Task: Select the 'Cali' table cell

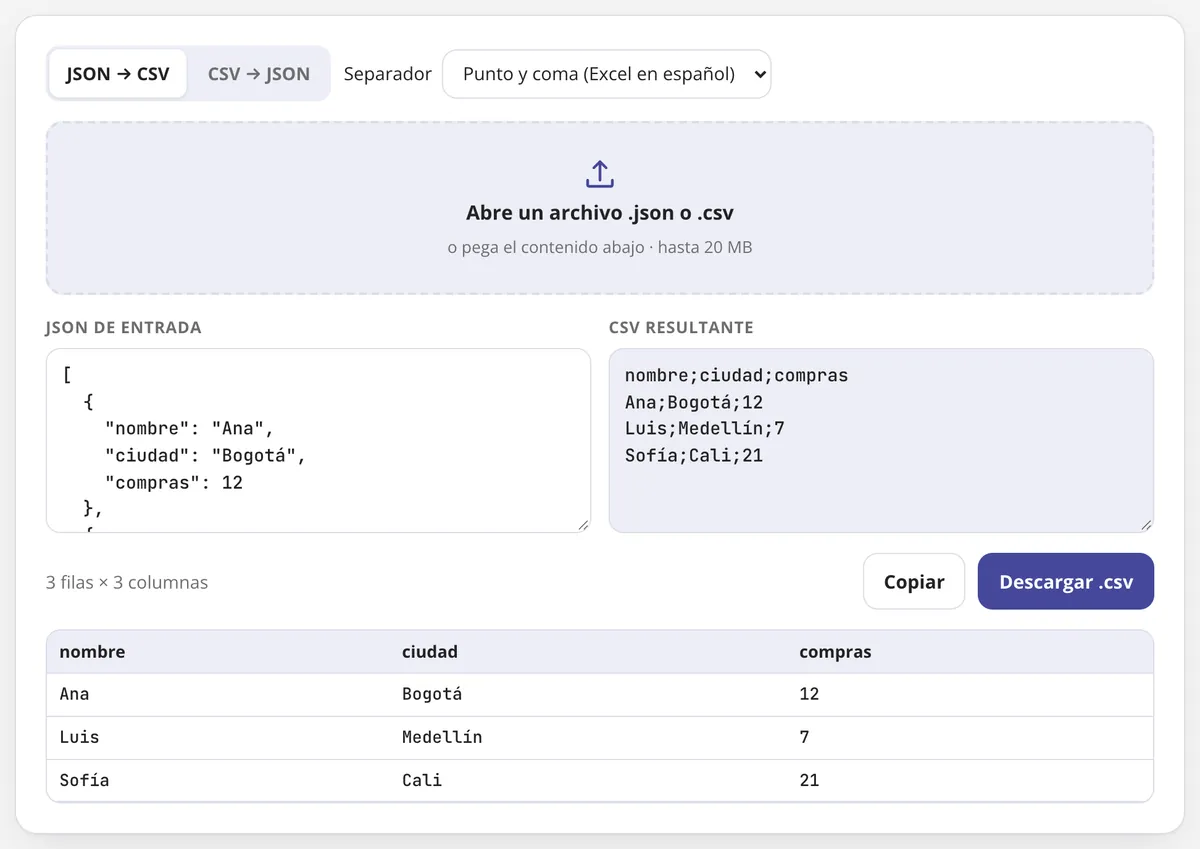Action: click(x=589, y=780)
